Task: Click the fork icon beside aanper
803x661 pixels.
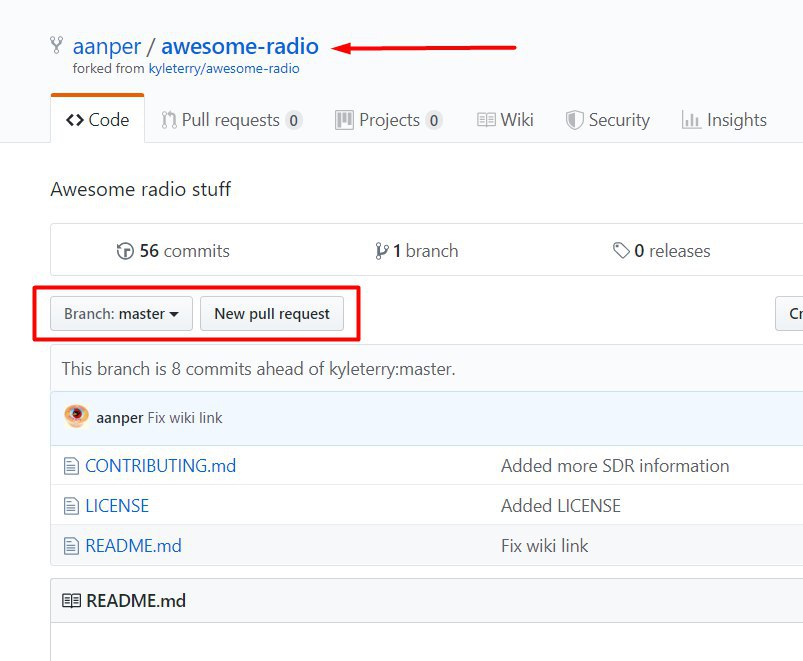Action: tap(56, 46)
